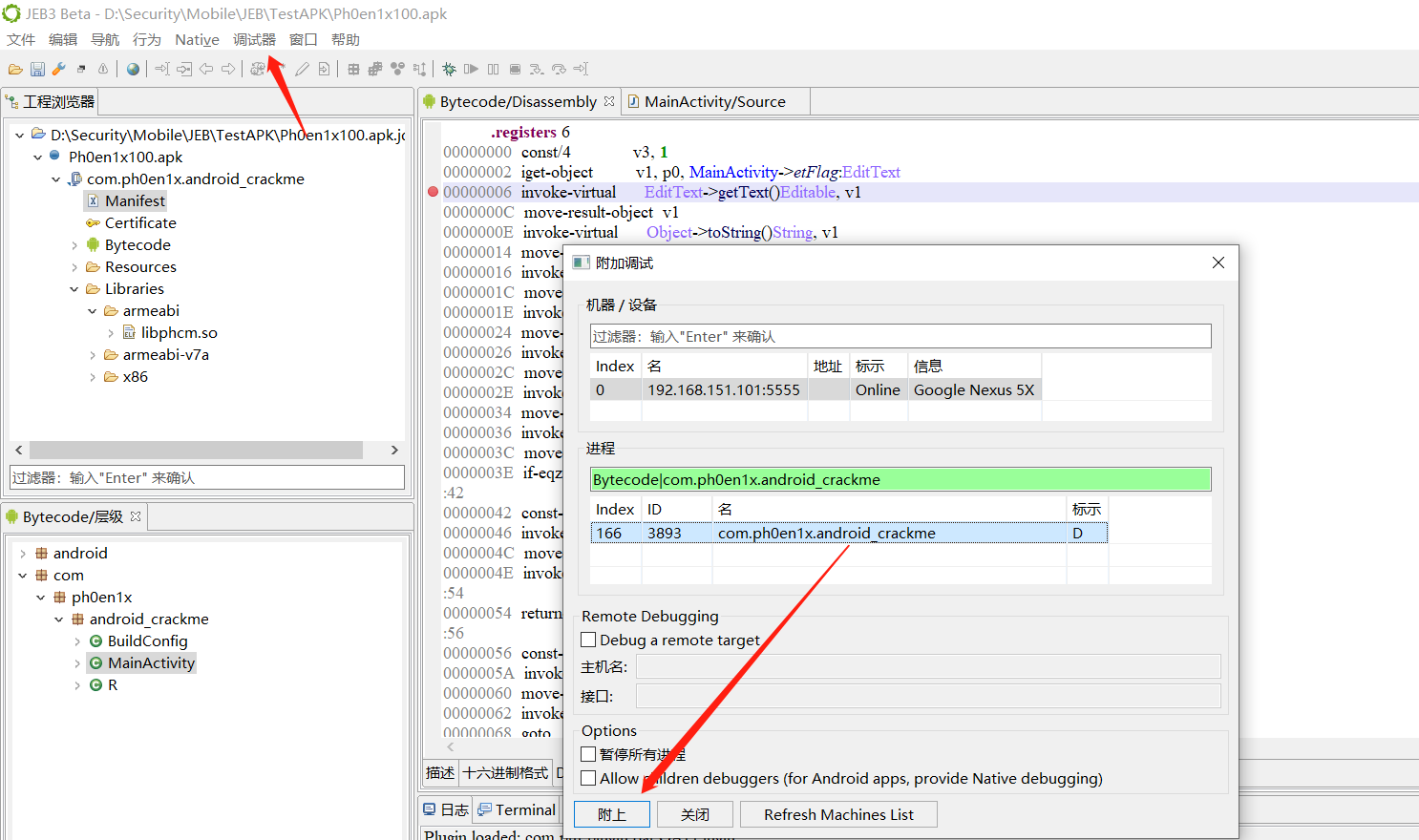The height and width of the screenshot is (840, 1419).
Task: Click the debugger stop/terminate toolbar icon
Action: tap(515, 69)
